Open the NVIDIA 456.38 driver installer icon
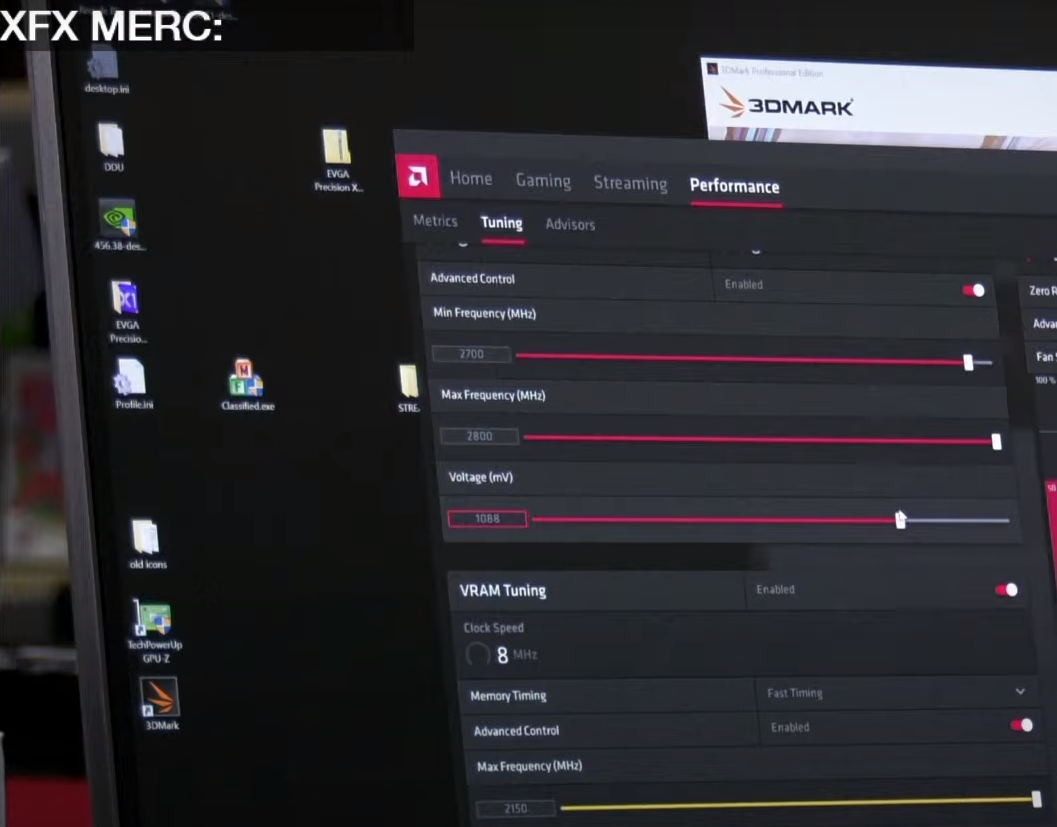The image size is (1057, 827). 118,225
